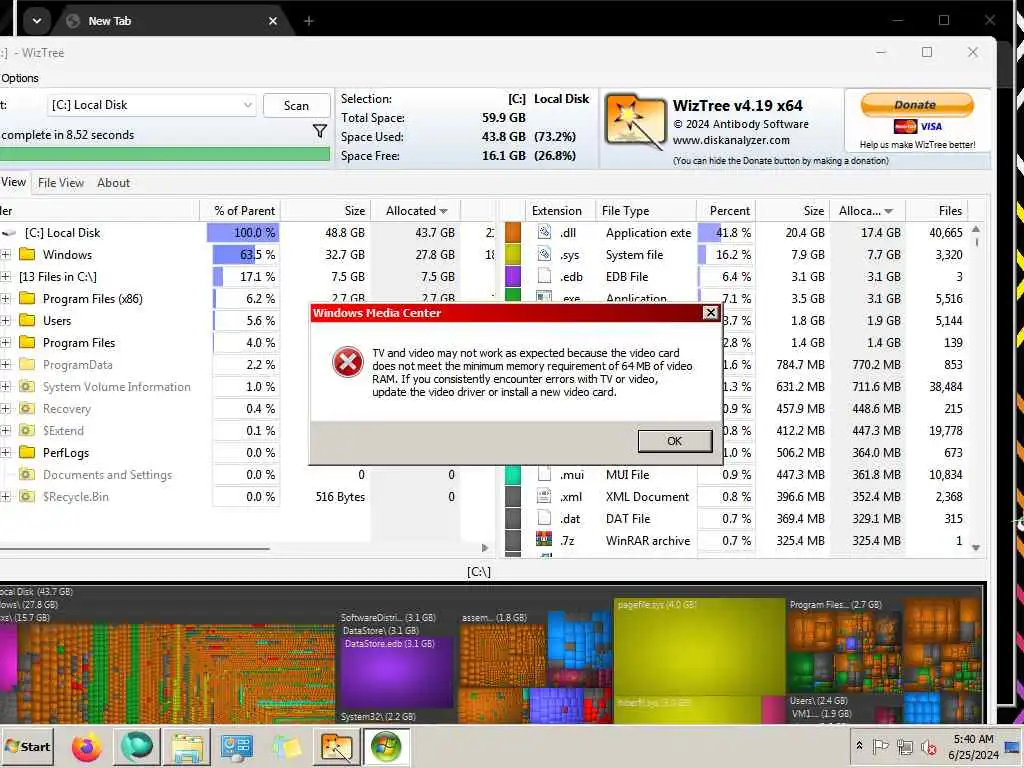Click the WizTree taskbar icon

coord(336,747)
